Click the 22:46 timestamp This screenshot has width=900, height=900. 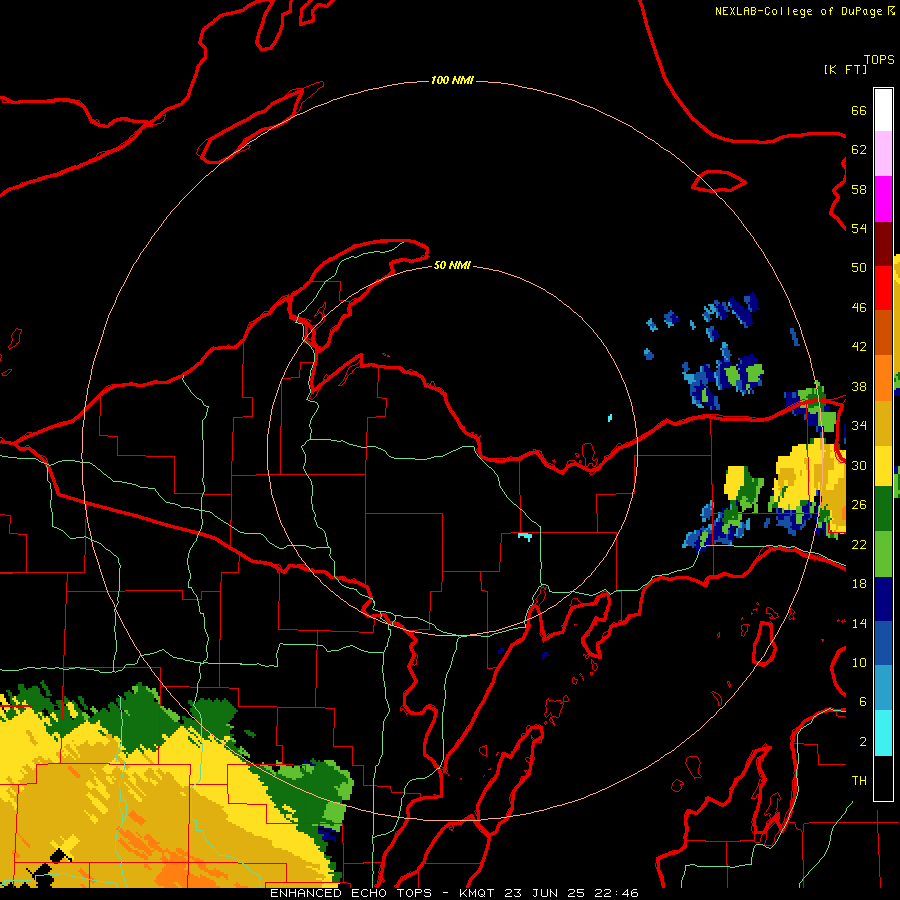tap(617, 893)
